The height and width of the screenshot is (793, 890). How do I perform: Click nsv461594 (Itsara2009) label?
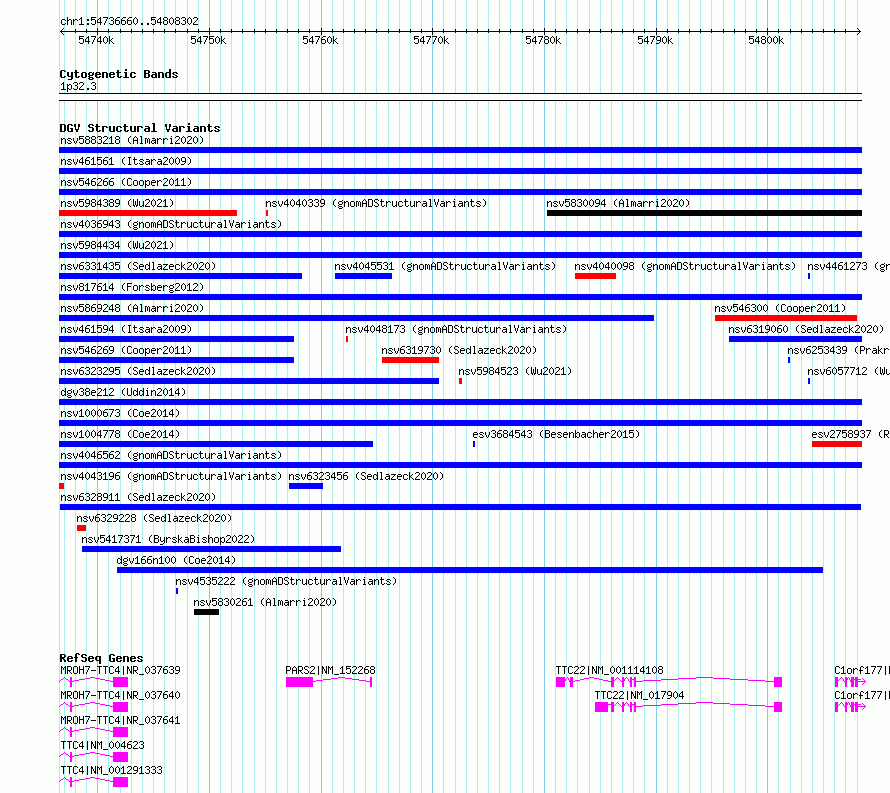pyautogui.click(x=126, y=329)
